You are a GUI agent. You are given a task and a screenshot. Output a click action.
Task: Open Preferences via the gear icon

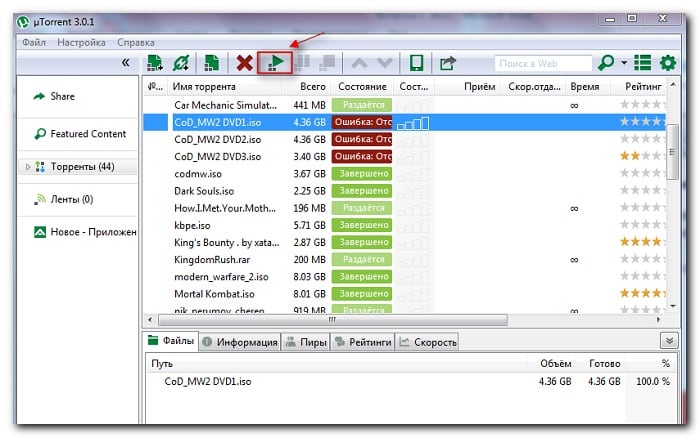coord(668,63)
